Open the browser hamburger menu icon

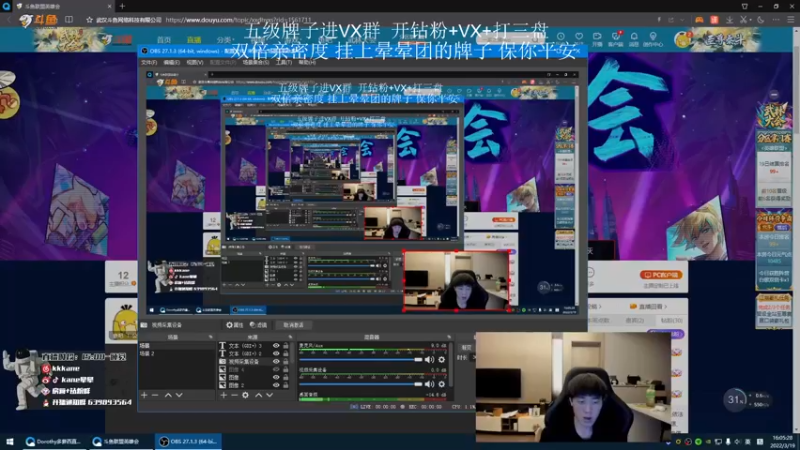(x=790, y=19)
